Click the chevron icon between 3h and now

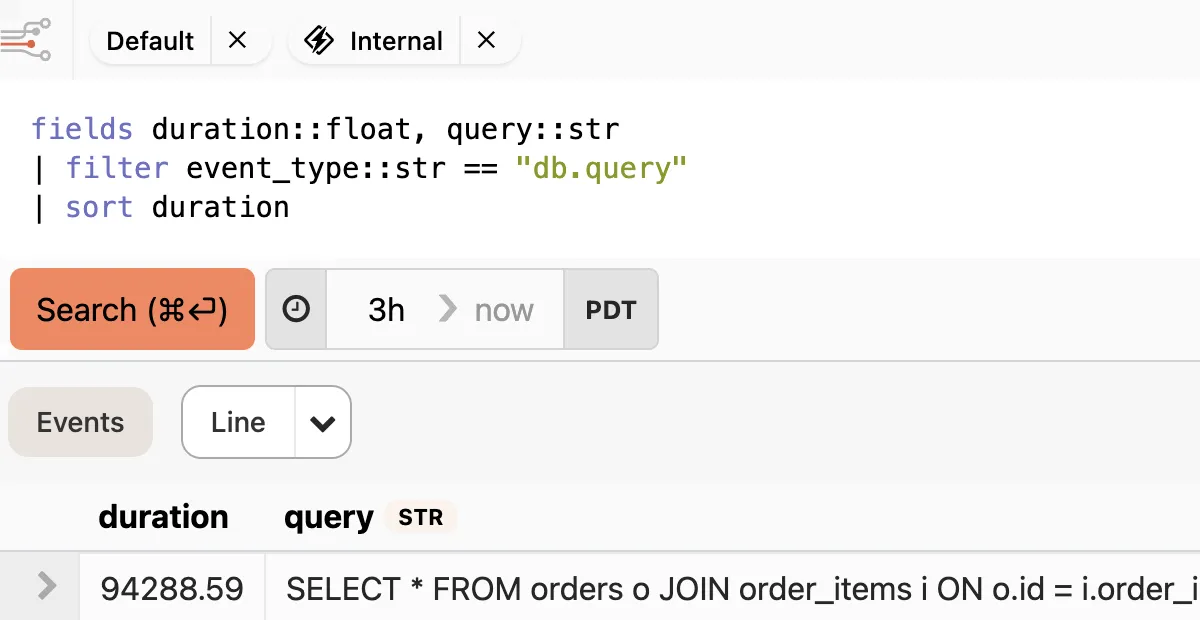(447, 309)
